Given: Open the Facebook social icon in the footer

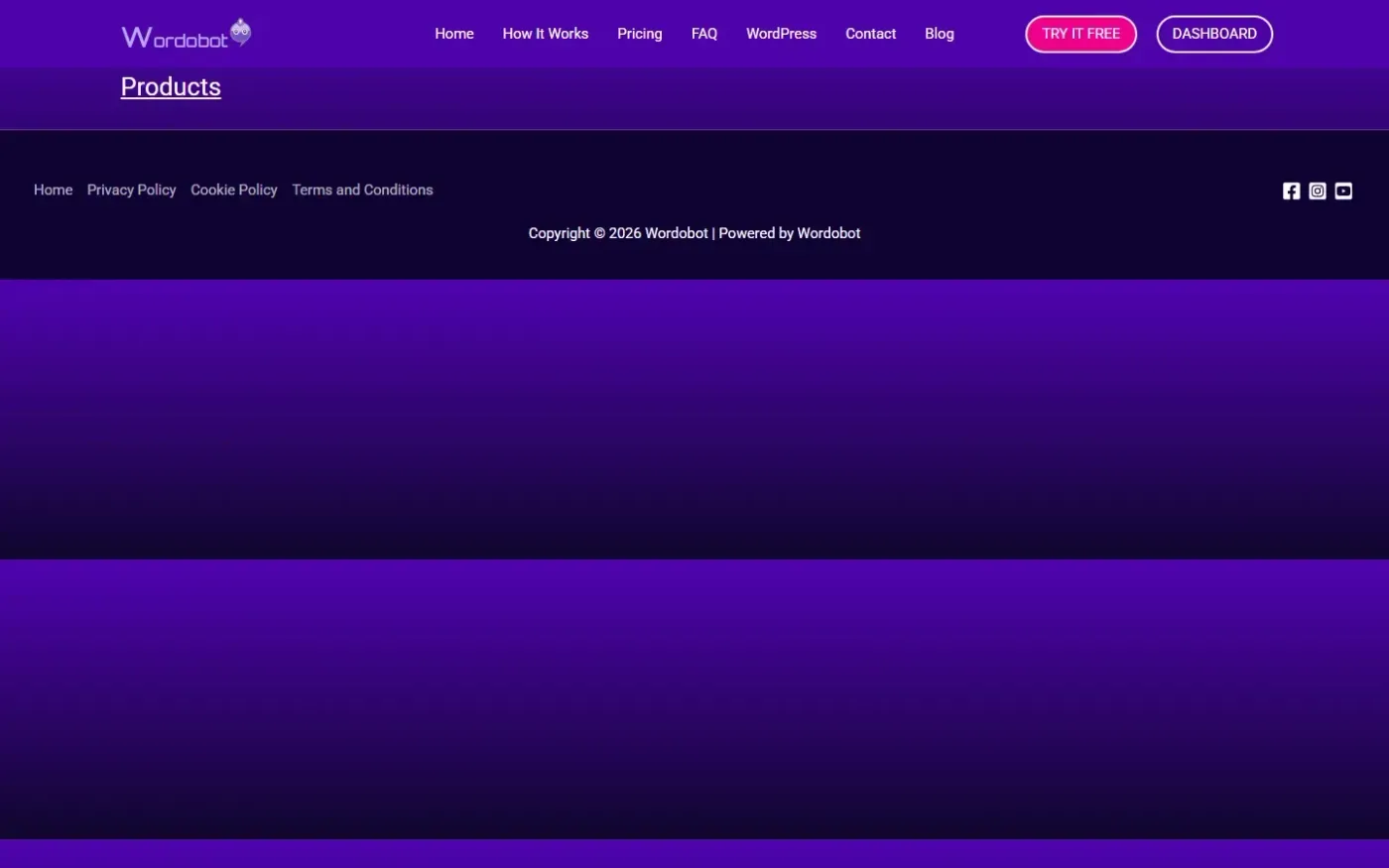Looking at the screenshot, I should pos(1291,190).
